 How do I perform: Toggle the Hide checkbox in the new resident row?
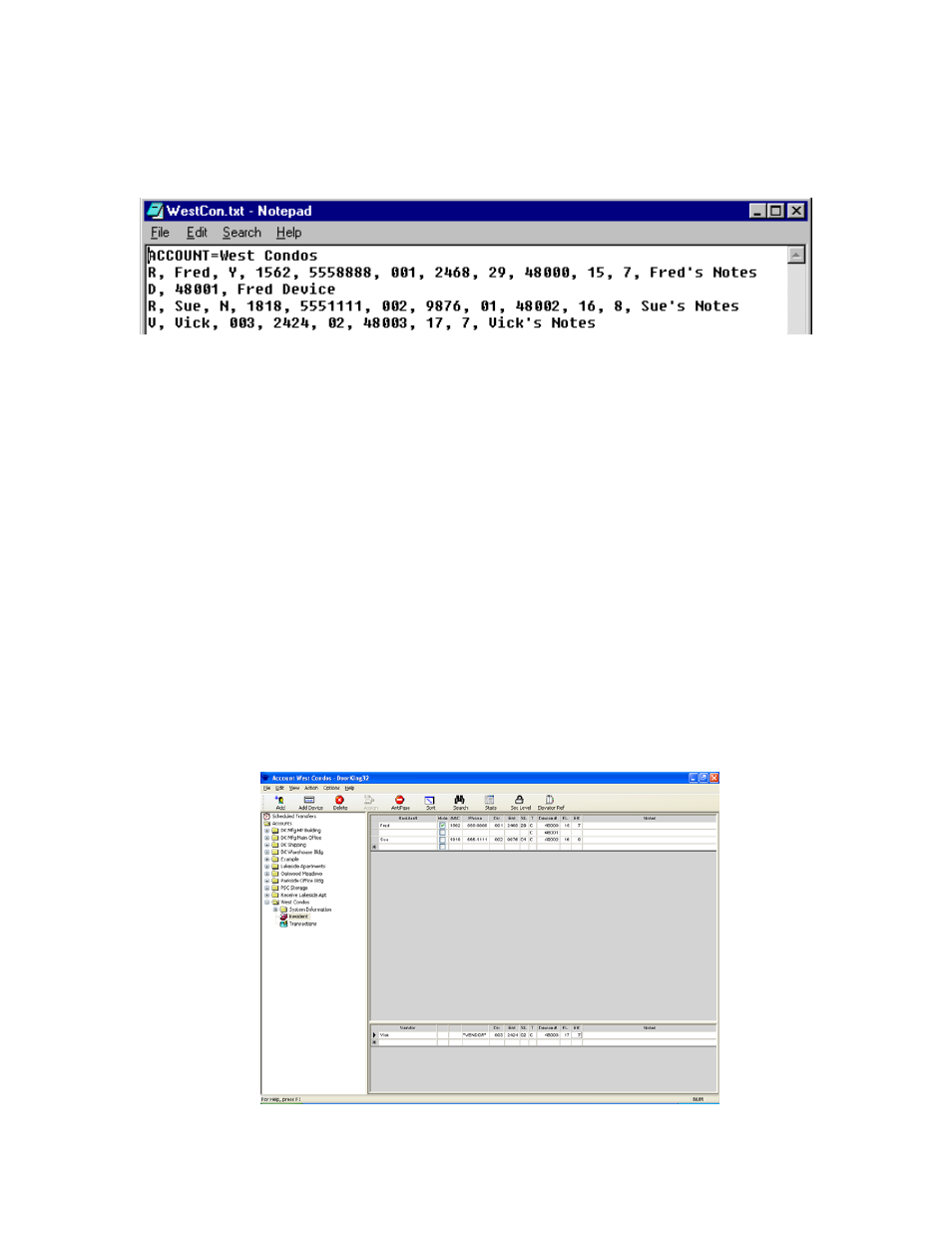coord(442,847)
